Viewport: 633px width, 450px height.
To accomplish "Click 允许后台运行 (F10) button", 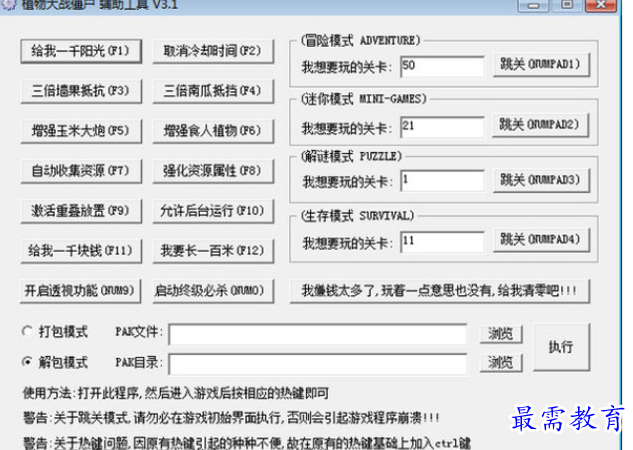I will (213, 211).
